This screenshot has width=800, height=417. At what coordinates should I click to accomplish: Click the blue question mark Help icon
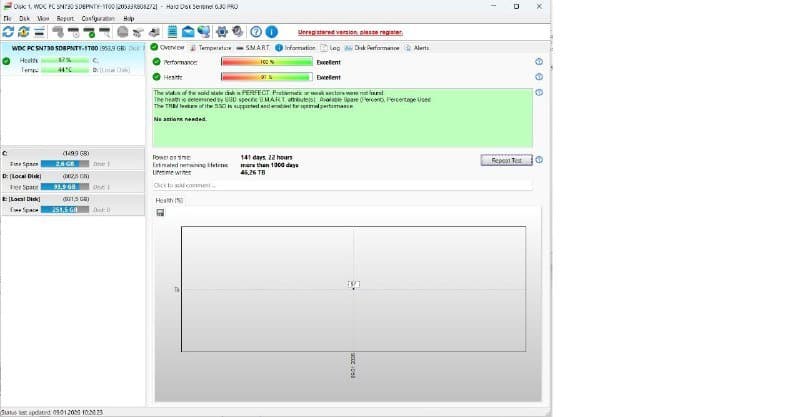point(256,32)
